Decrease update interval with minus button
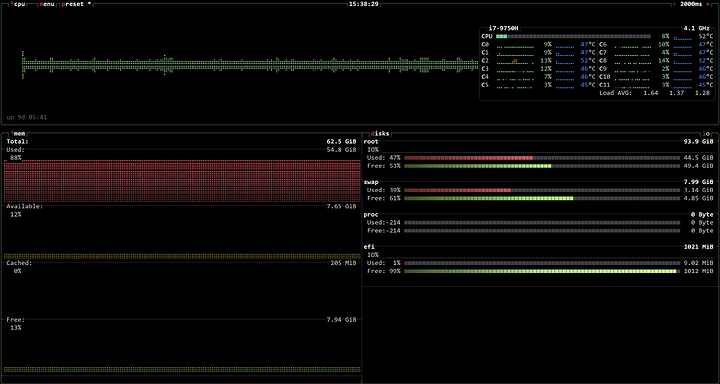Screen dimensions: 720x384 [674, 4]
